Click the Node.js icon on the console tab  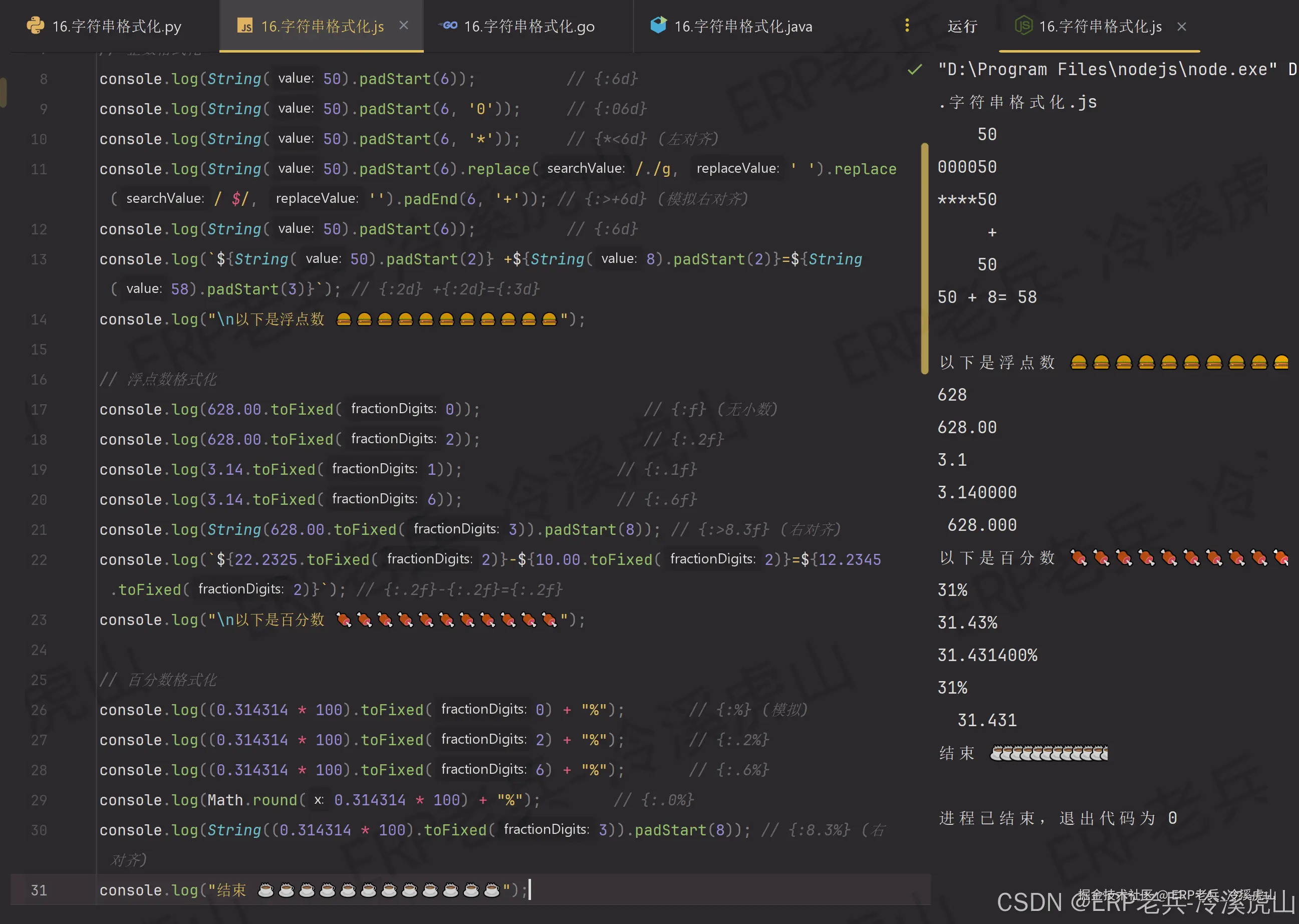(x=1023, y=26)
